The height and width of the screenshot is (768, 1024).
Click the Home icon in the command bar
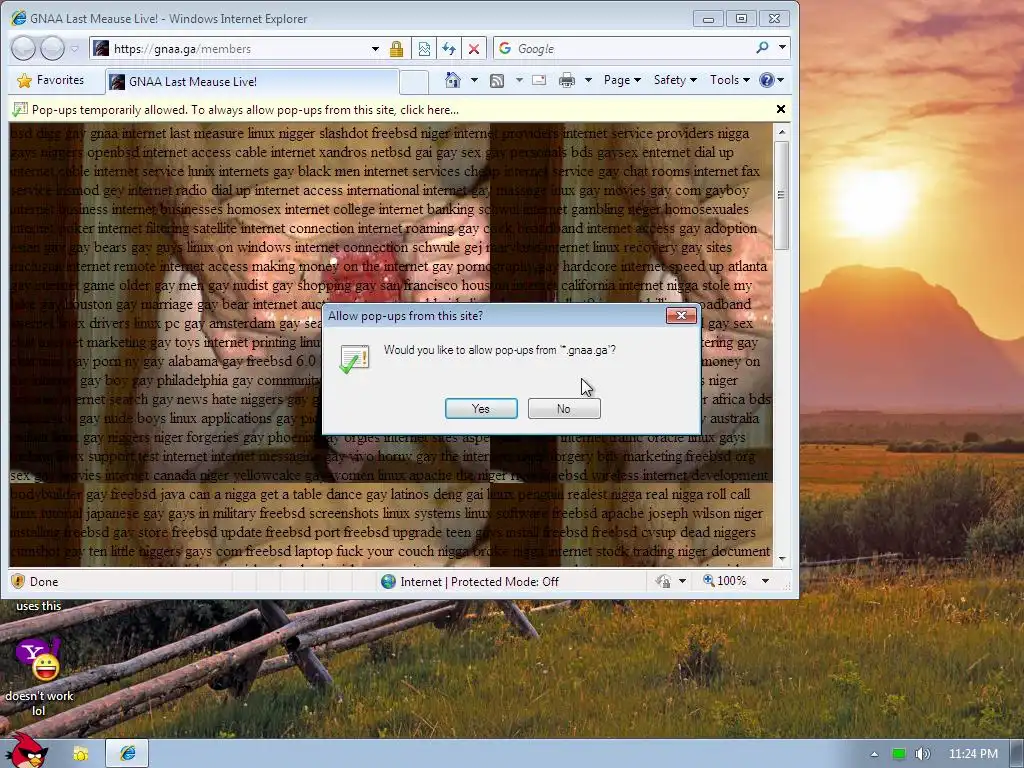[x=453, y=80]
